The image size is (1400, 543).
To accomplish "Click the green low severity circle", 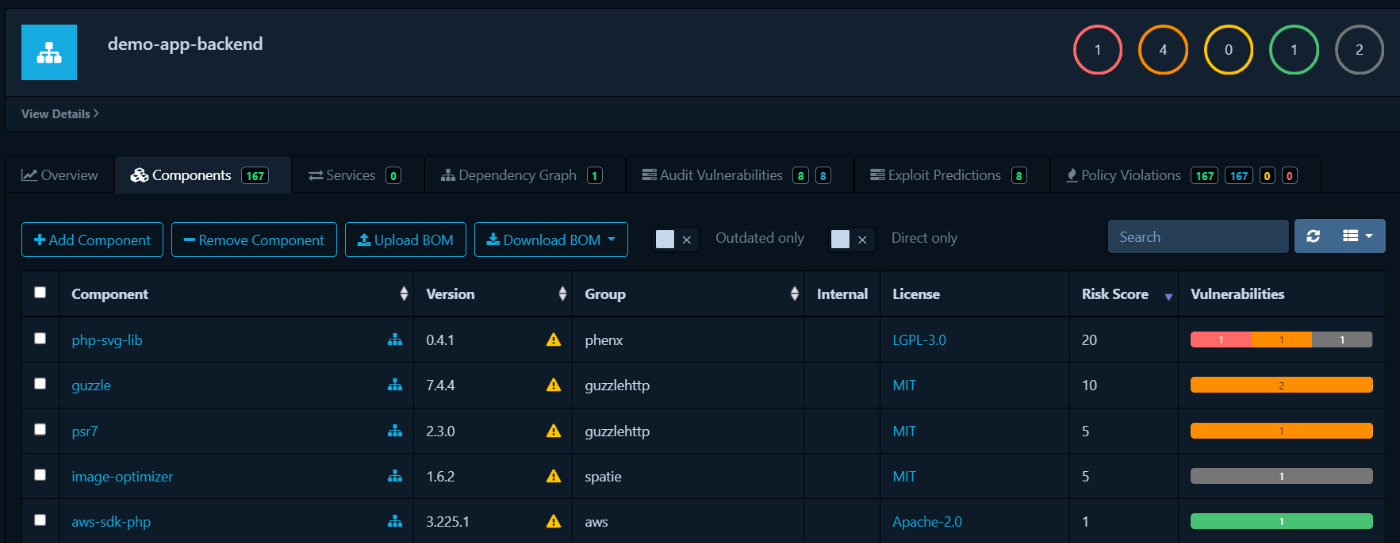I will tap(1294, 50).
